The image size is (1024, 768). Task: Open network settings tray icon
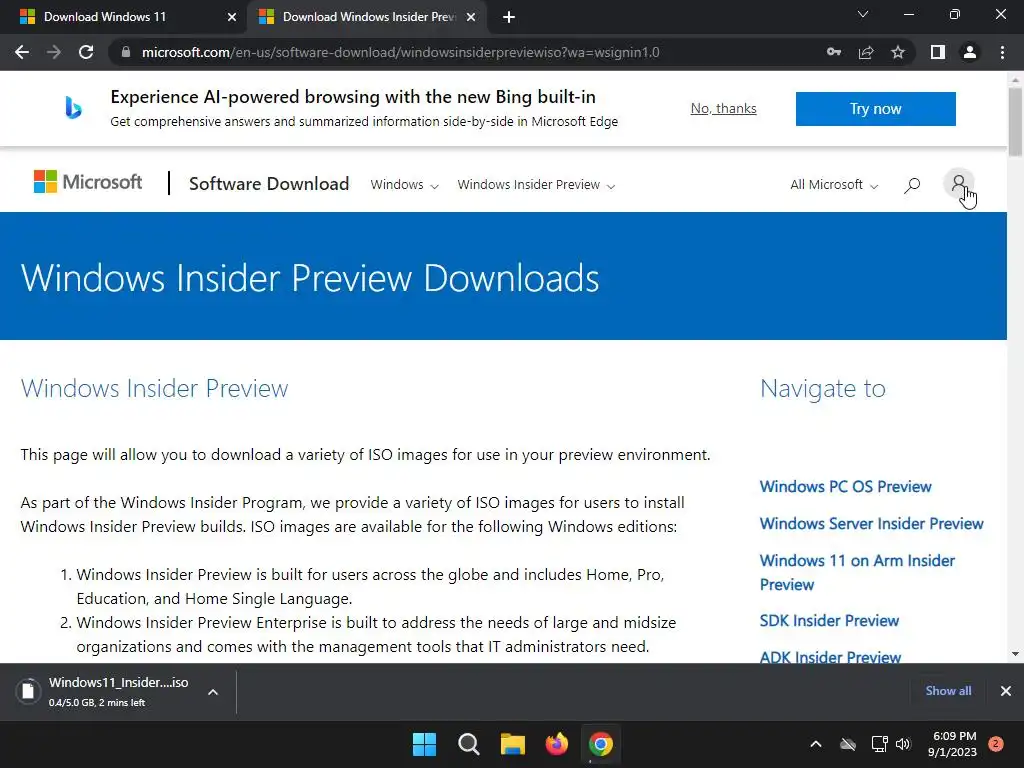coord(879,744)
